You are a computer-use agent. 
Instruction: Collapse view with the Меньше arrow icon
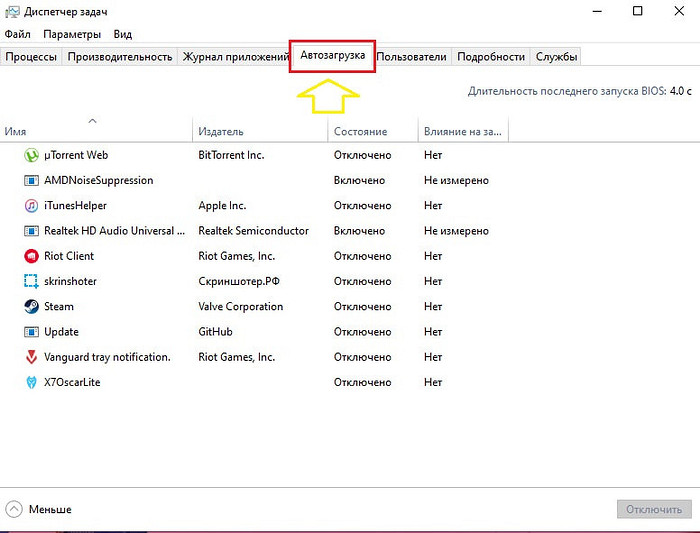[x=14, y=509]
